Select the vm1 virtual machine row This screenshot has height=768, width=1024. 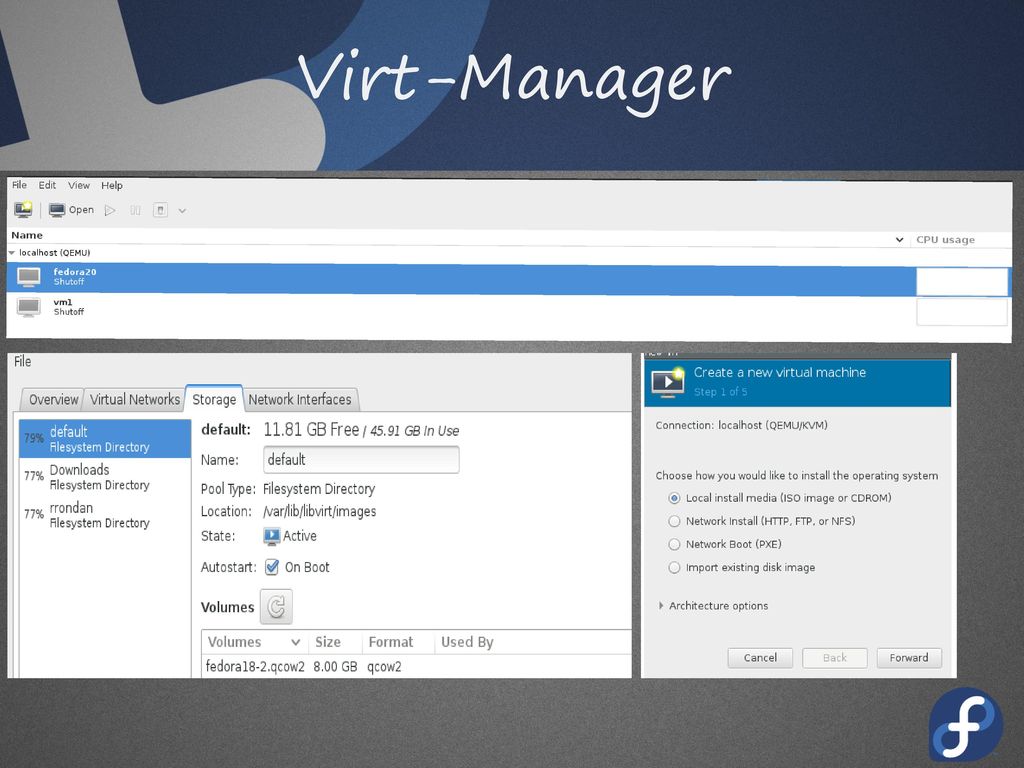509,308
